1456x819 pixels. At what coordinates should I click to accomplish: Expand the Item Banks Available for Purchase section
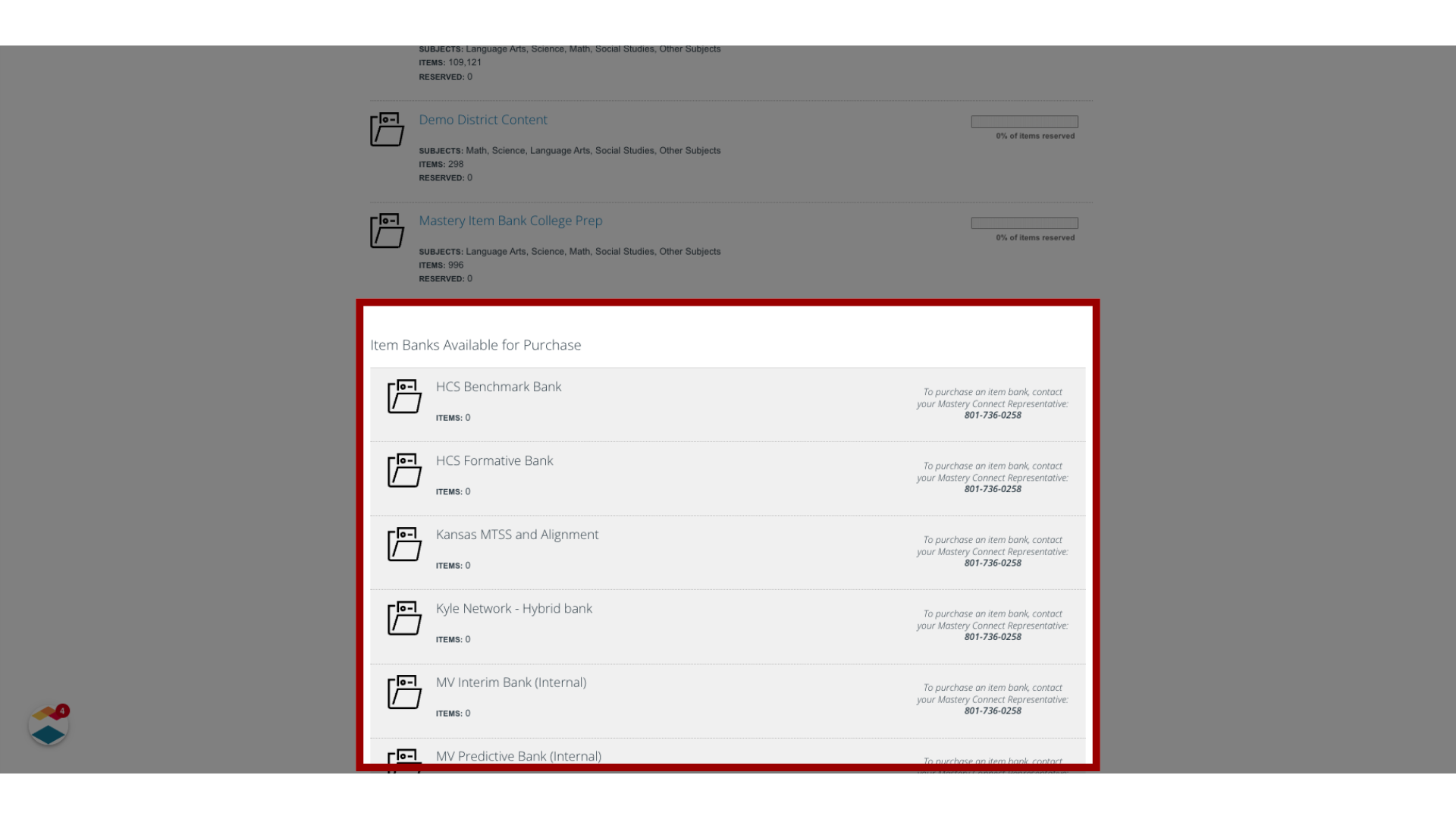click(475, 344)
